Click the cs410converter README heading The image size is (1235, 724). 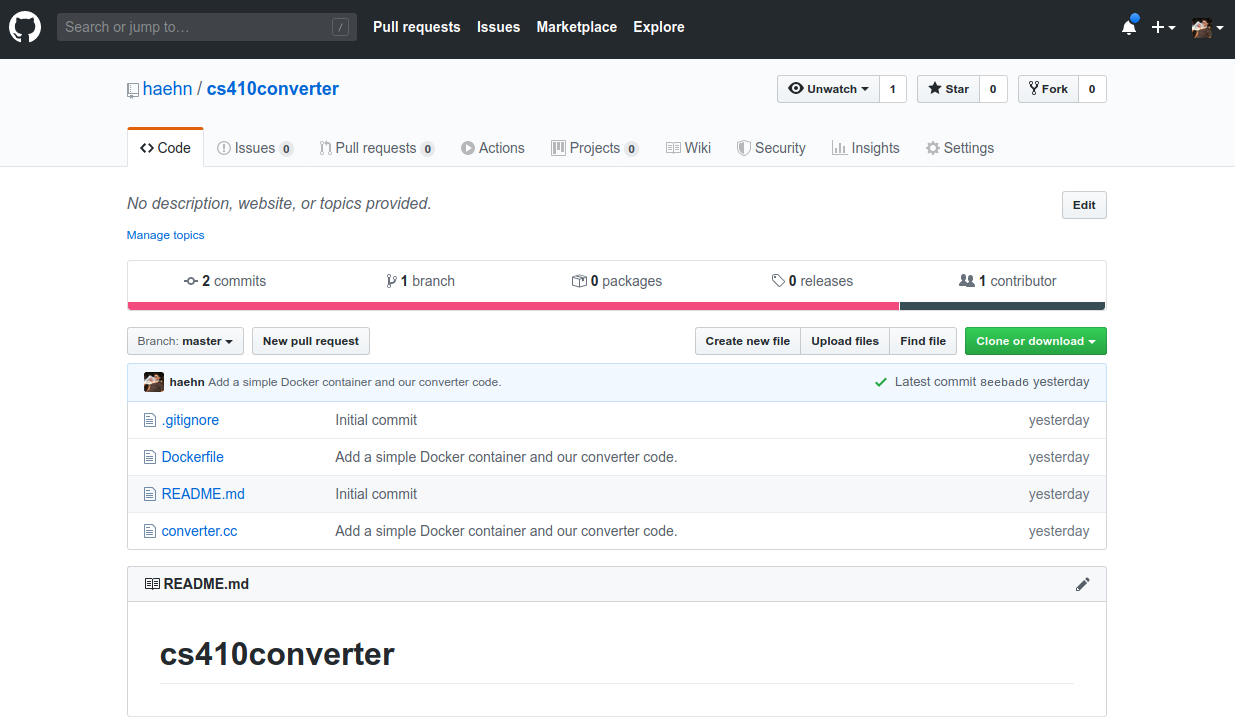coord(277,654)
